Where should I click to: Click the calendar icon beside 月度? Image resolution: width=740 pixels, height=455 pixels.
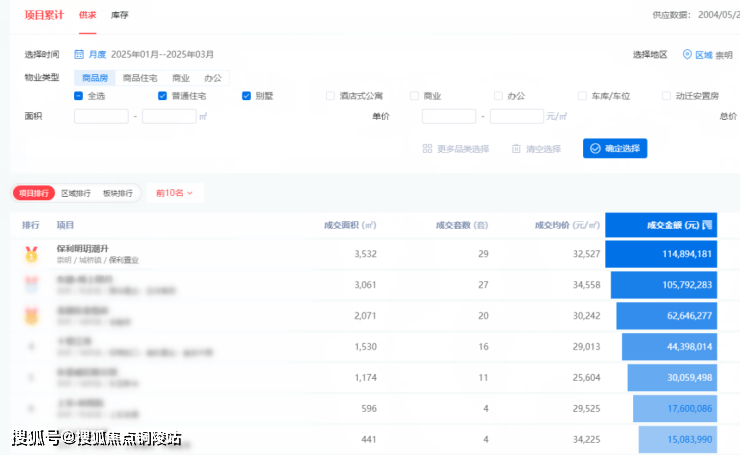pos(79,54)
